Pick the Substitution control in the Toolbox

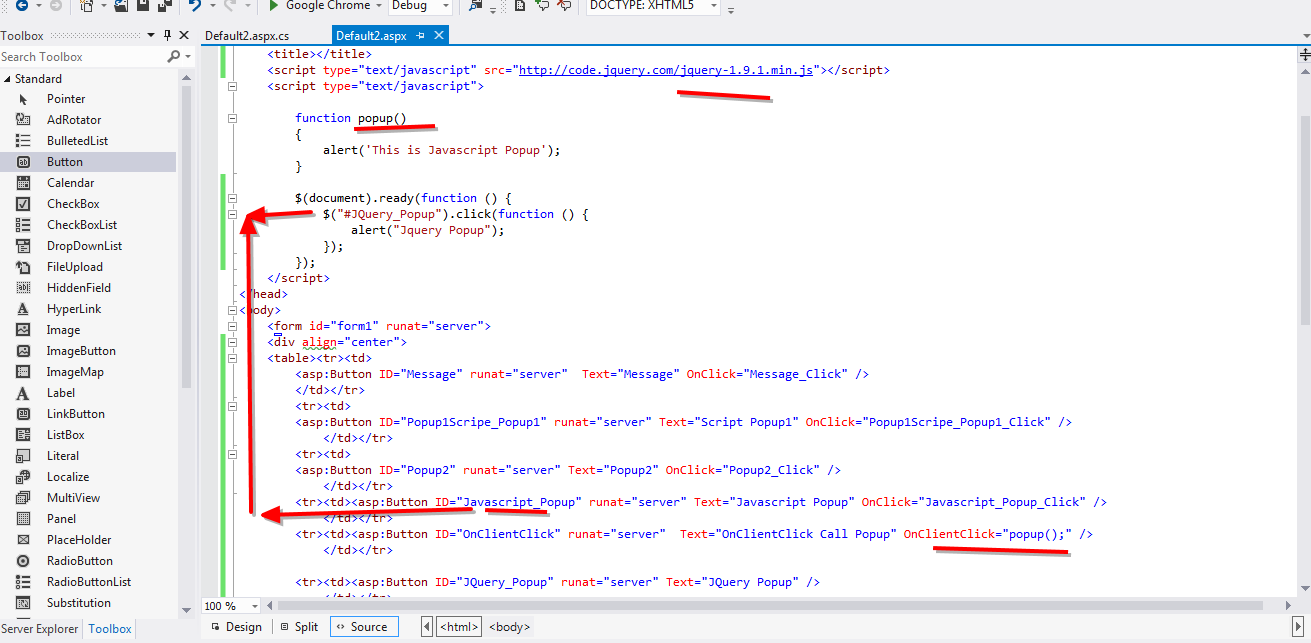[x=88, y=603]
